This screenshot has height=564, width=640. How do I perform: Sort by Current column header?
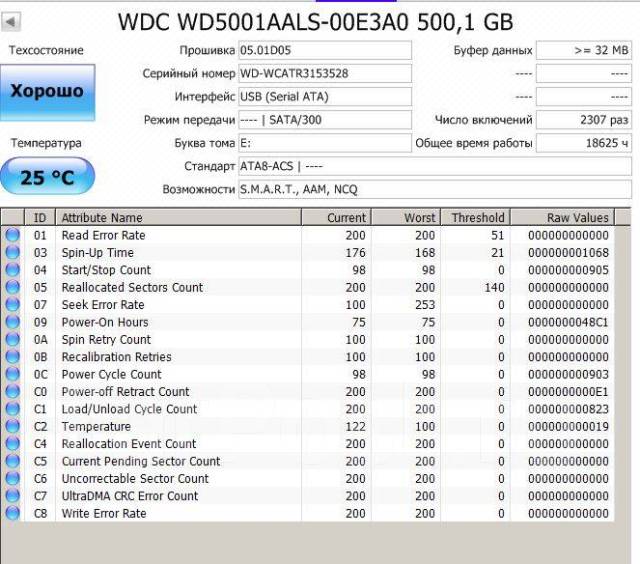[x=336, y=218]
